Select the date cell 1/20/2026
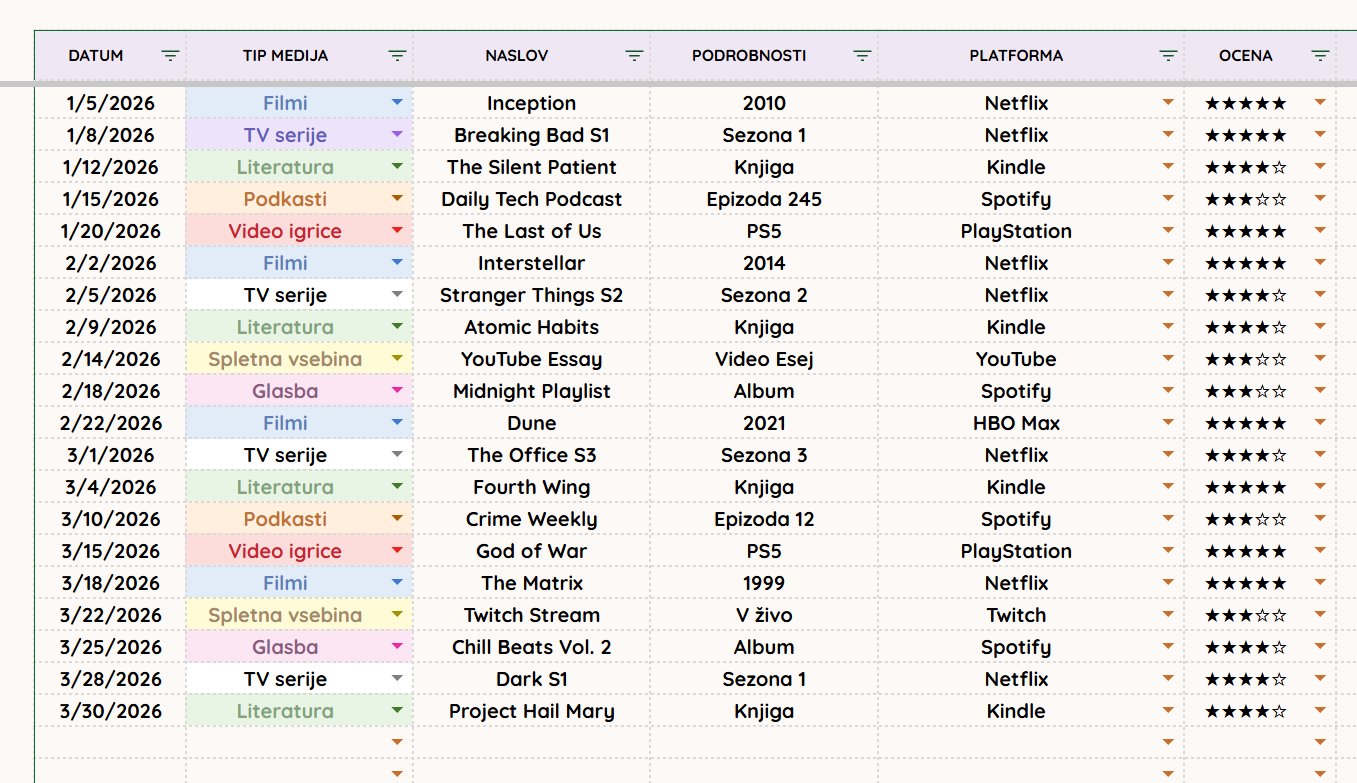The width and height of the screenshot is (1357, 783). [110, 231]
